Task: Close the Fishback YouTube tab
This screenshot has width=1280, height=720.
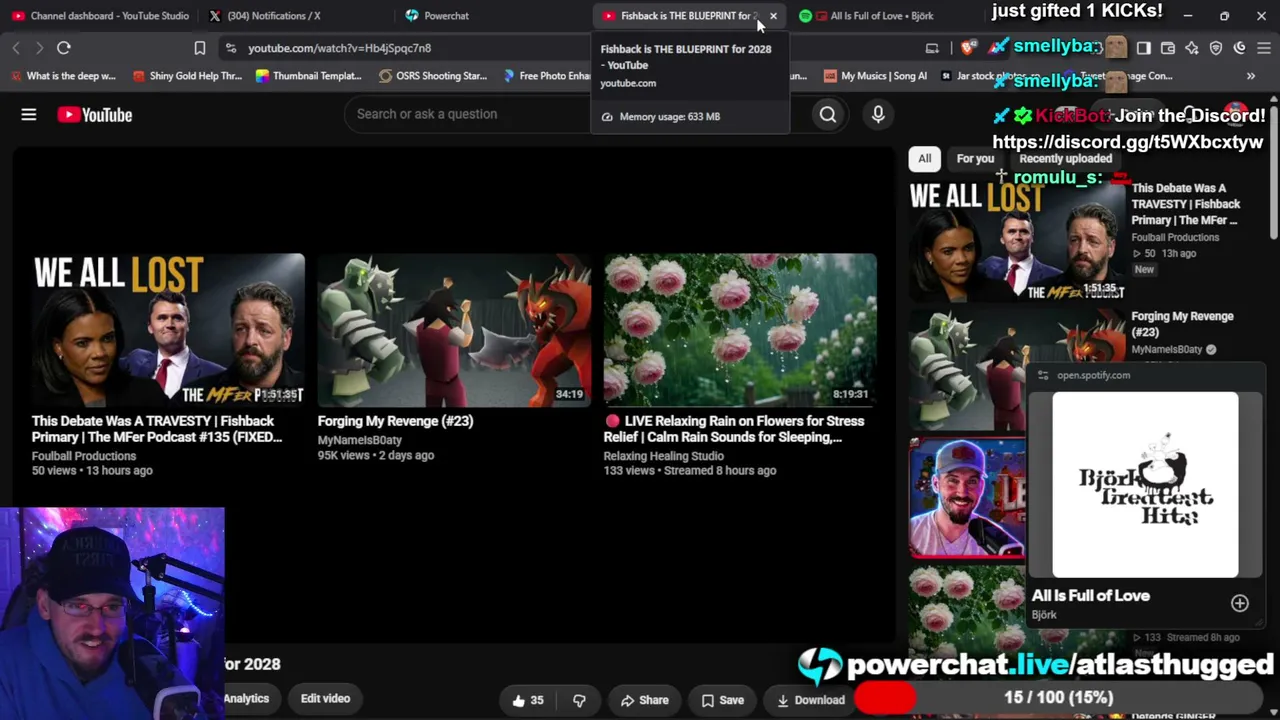Action: (773, 16)
